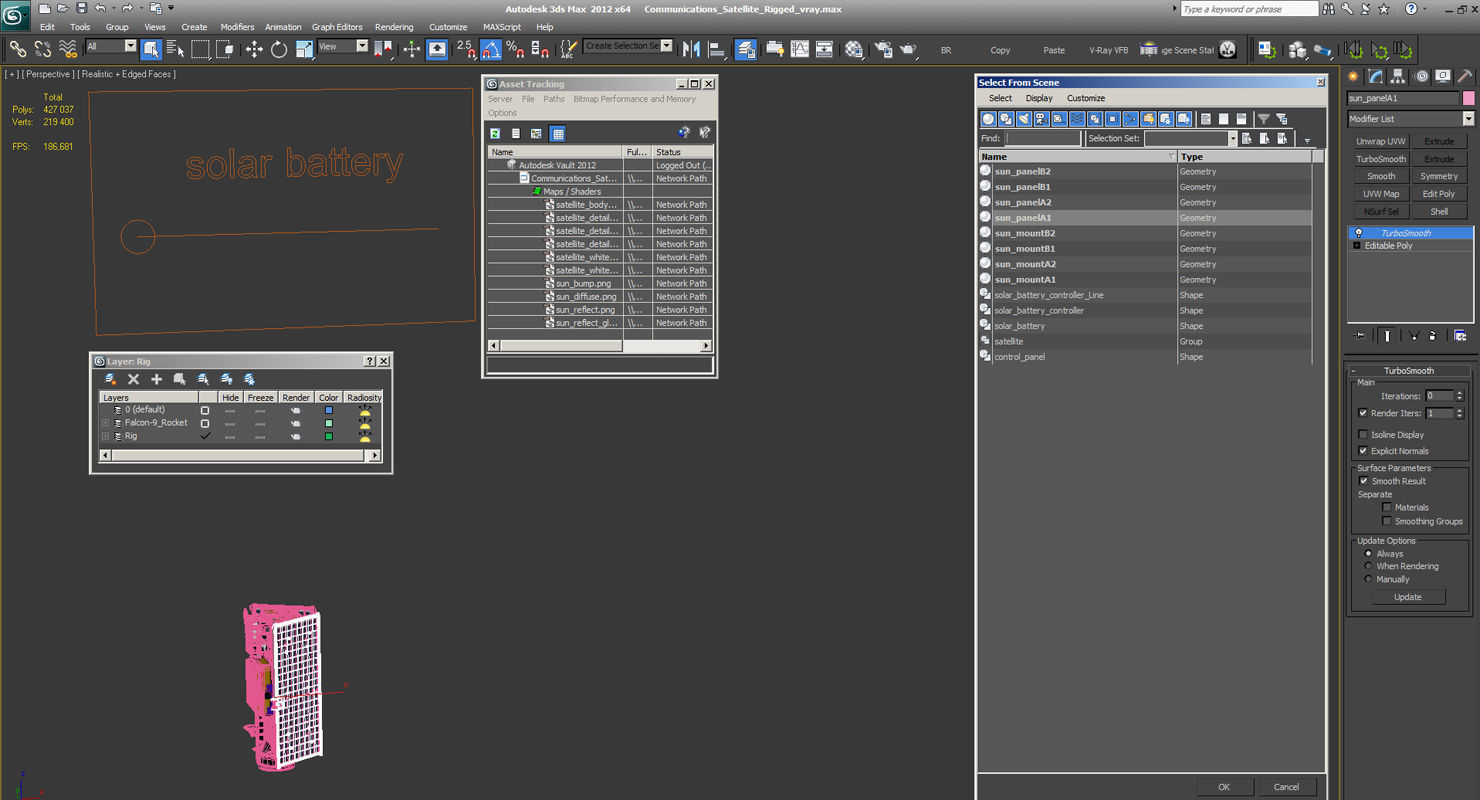This screenshot has width=1480, height=800.
Task: Delete highlighted layer with the X icon
Action: (x=133, y=379)
